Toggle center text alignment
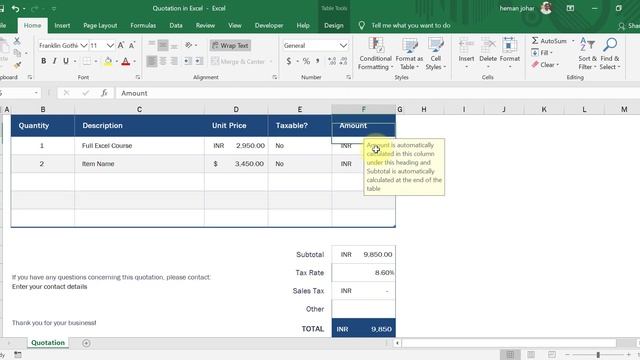The width and height of the screenshot is (640, 360). coord(163,61)
